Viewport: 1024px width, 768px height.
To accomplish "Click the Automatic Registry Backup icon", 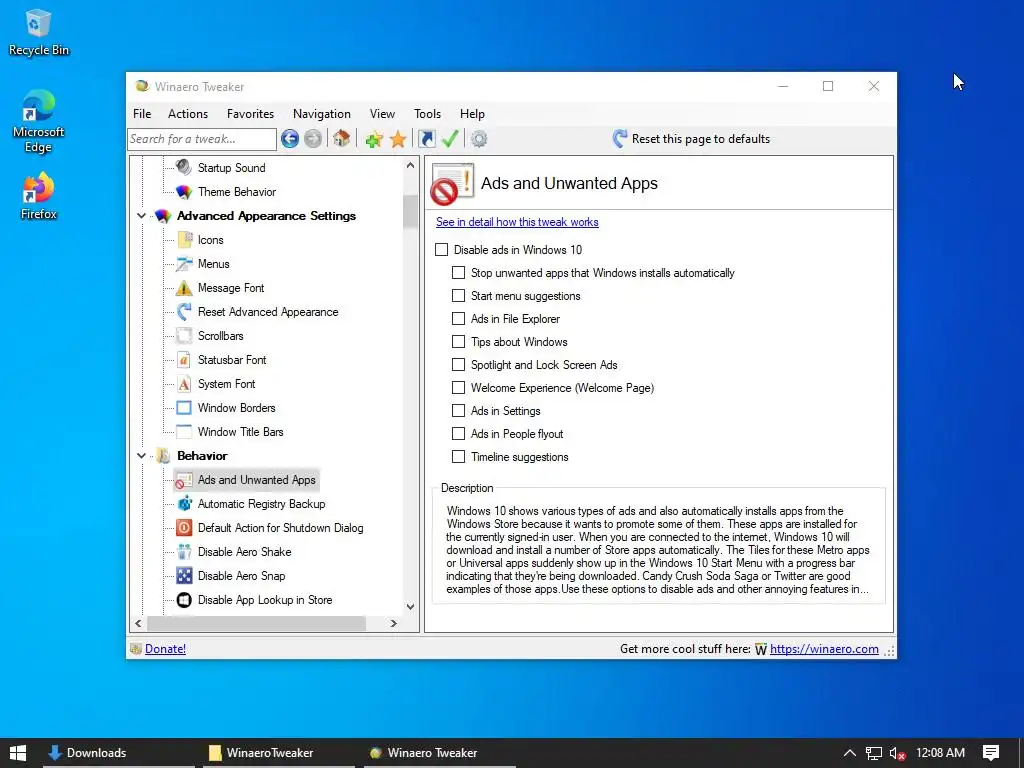I will 184,504.
